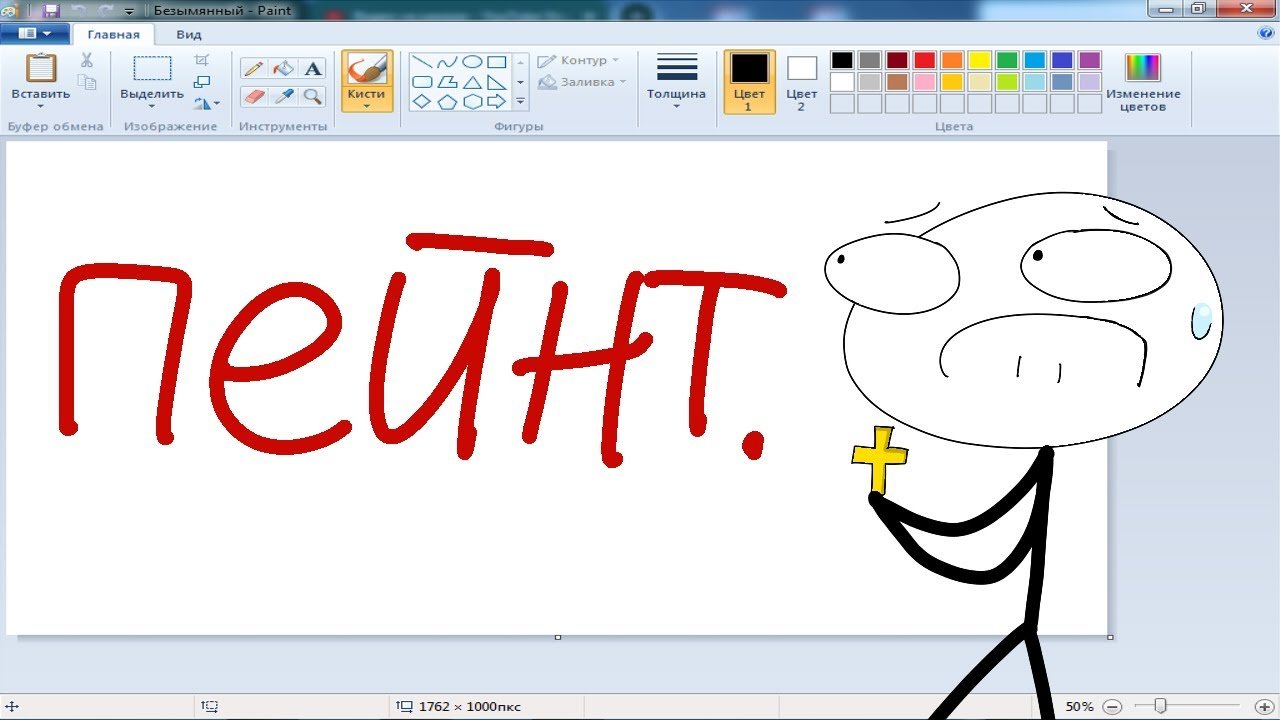Click the Crop icon
The width and height of the screenshot is (1280, 720).
[202, 60]
